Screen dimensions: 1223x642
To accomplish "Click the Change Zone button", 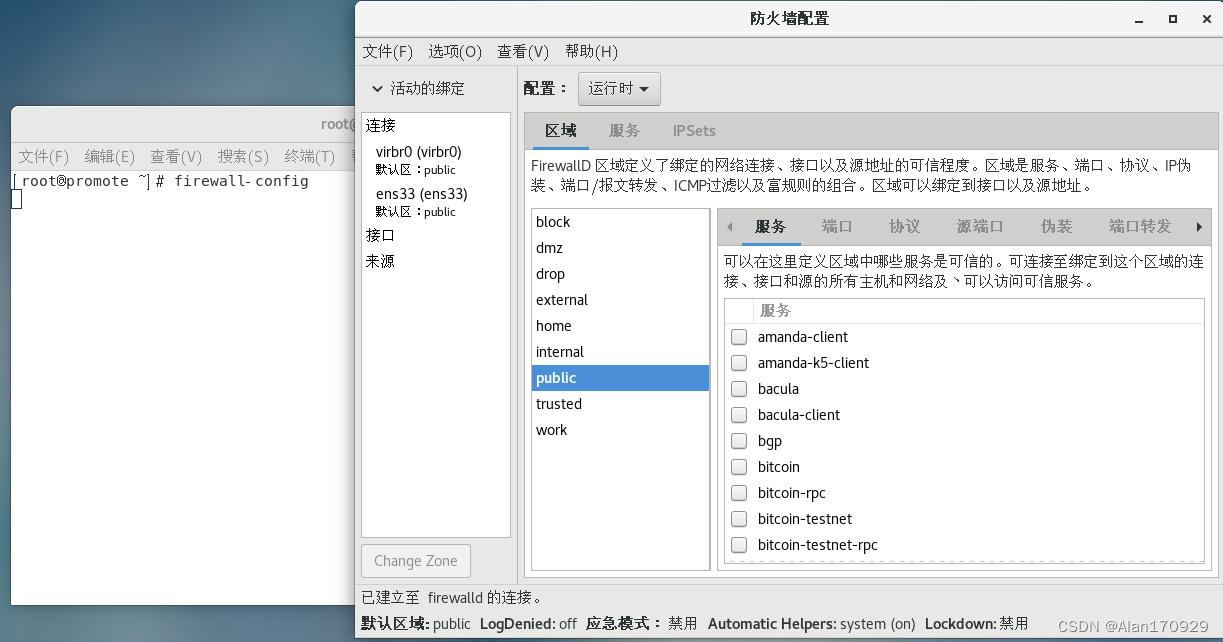I will (415, 561).
